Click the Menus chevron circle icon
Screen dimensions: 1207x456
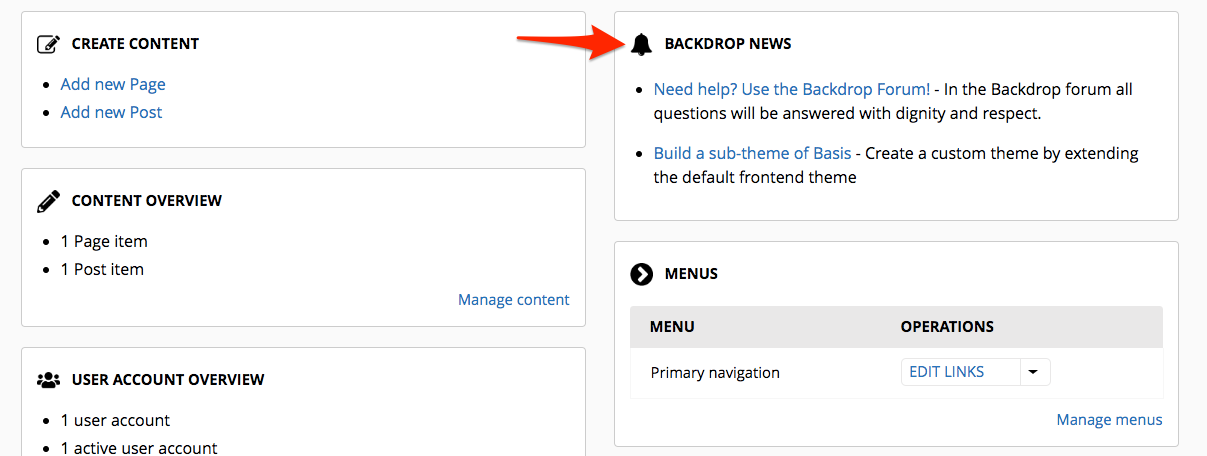642,274
